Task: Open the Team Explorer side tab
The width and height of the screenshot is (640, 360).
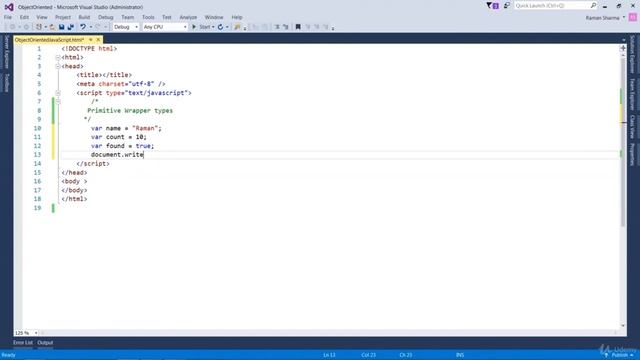Action: (632, 94)
